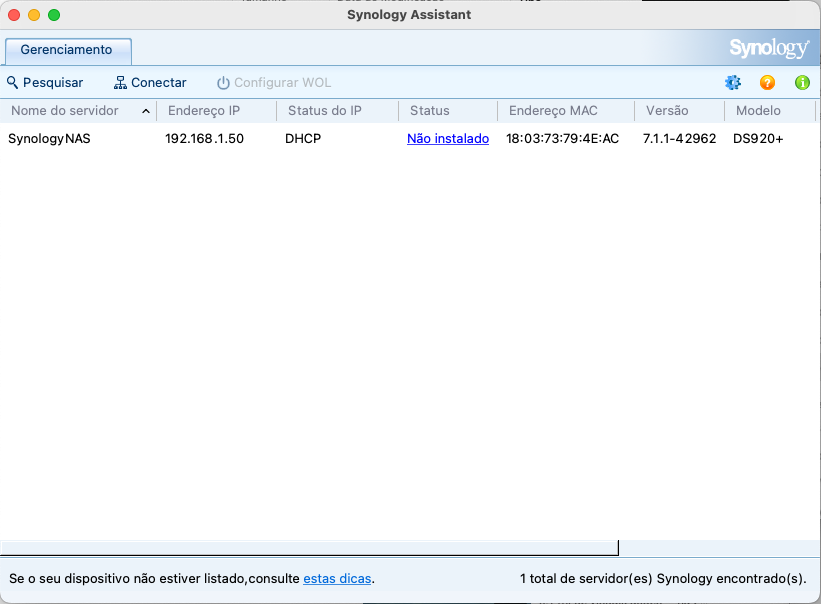Click the Pesquisar magnifier icon

[13, 83]
